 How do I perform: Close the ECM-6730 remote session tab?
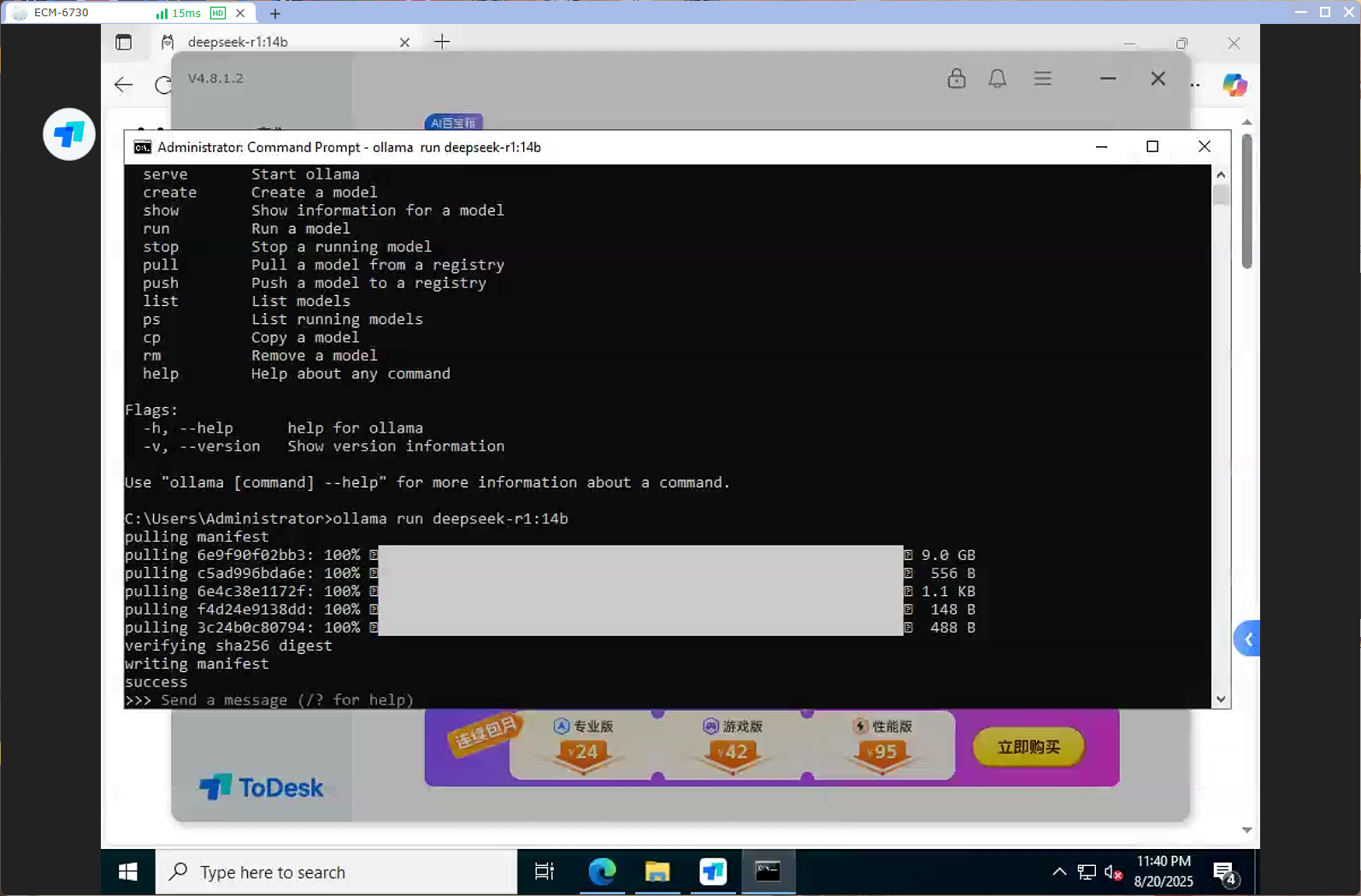pyautogui.click(x=240, y=13)
